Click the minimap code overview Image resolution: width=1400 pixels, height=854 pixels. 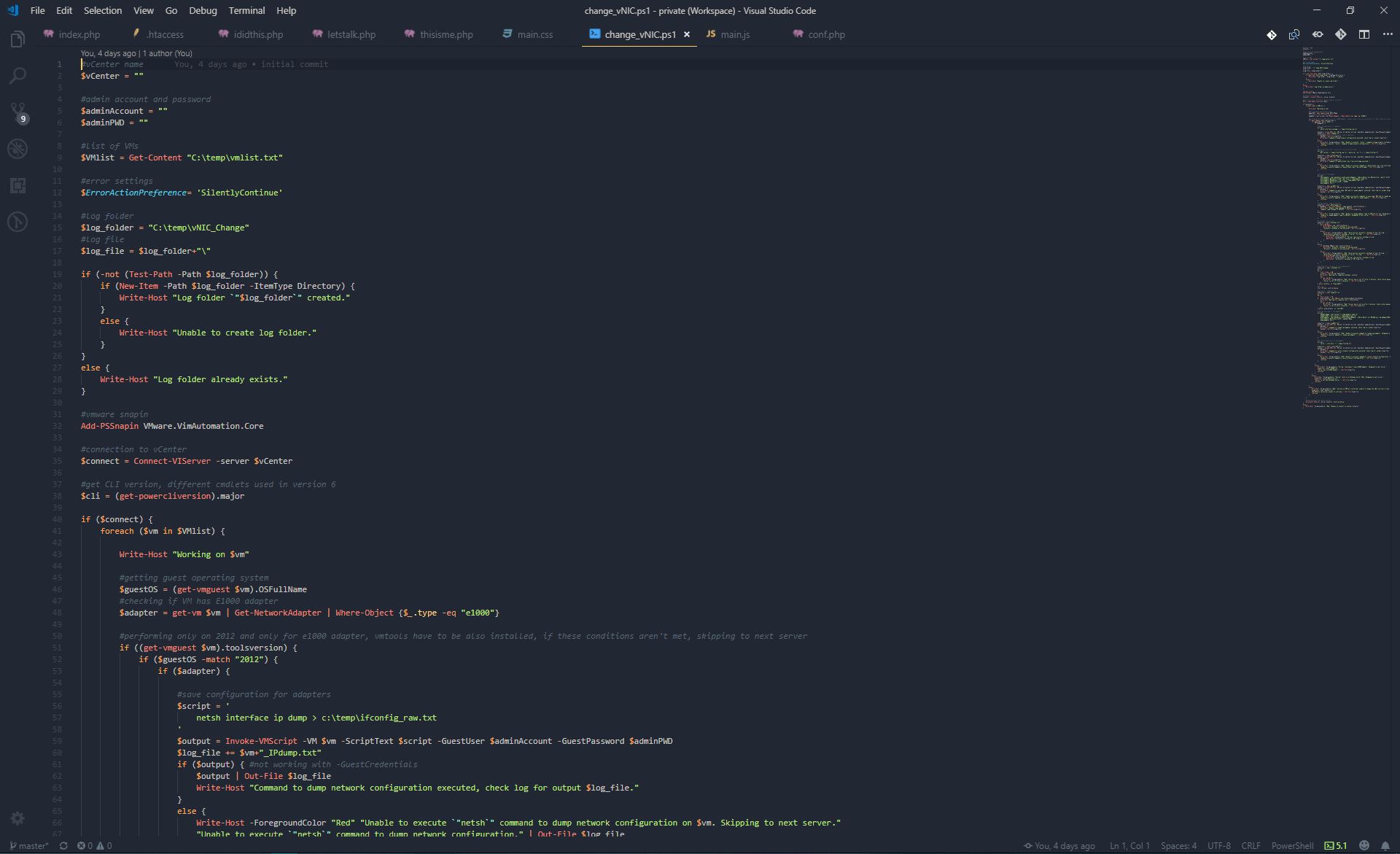click(x=1347, y=226)
